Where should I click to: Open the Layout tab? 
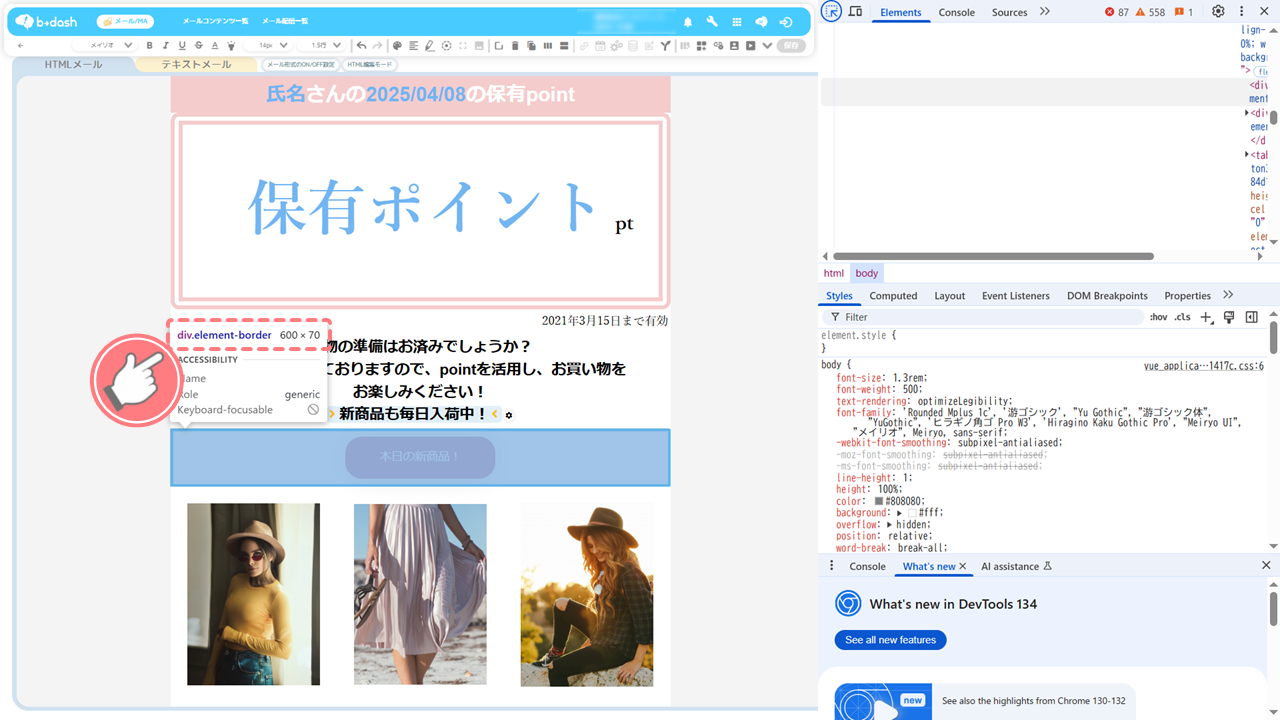[x=950, y=296]
